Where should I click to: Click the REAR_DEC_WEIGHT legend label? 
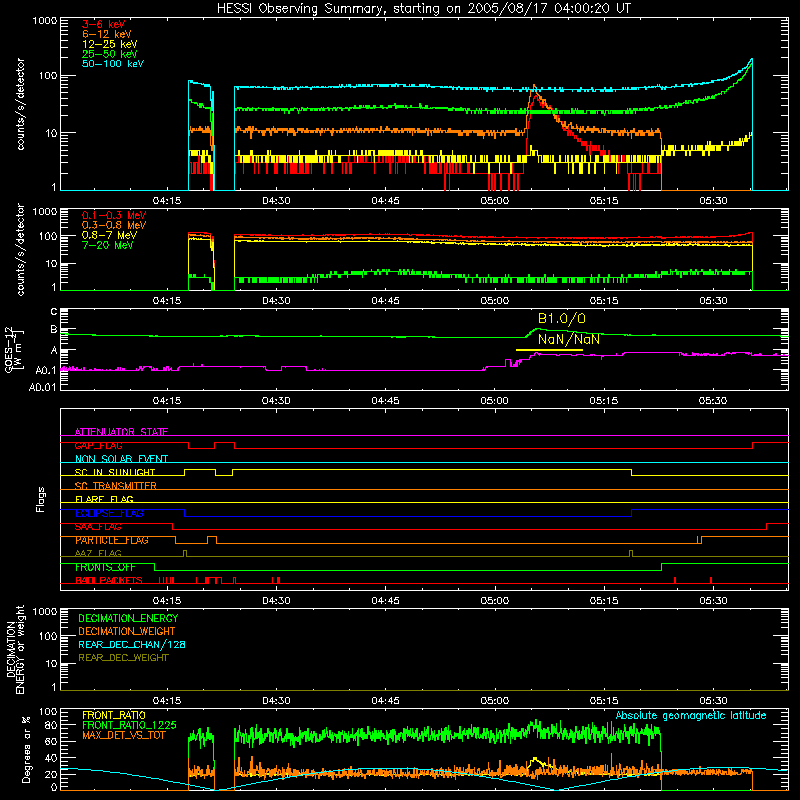coord(123,658)
